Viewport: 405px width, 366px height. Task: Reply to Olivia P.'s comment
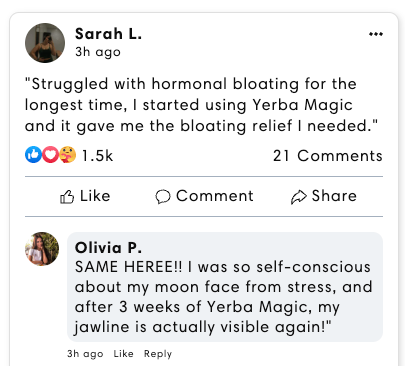(x=158, y=354)
